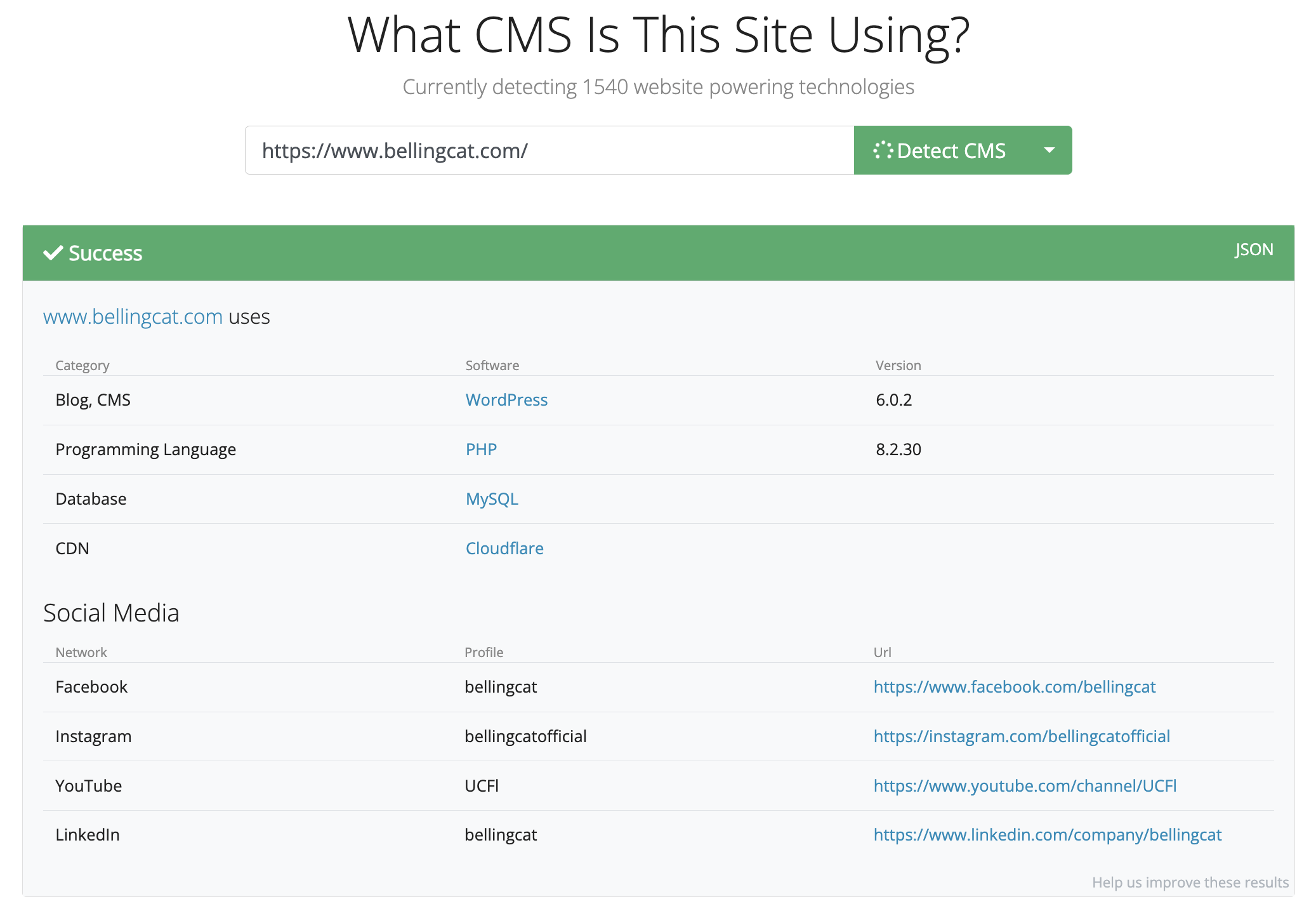The image size is (1316, 918).
Task: Open the WordPress software link
Action: pos(506,400)
